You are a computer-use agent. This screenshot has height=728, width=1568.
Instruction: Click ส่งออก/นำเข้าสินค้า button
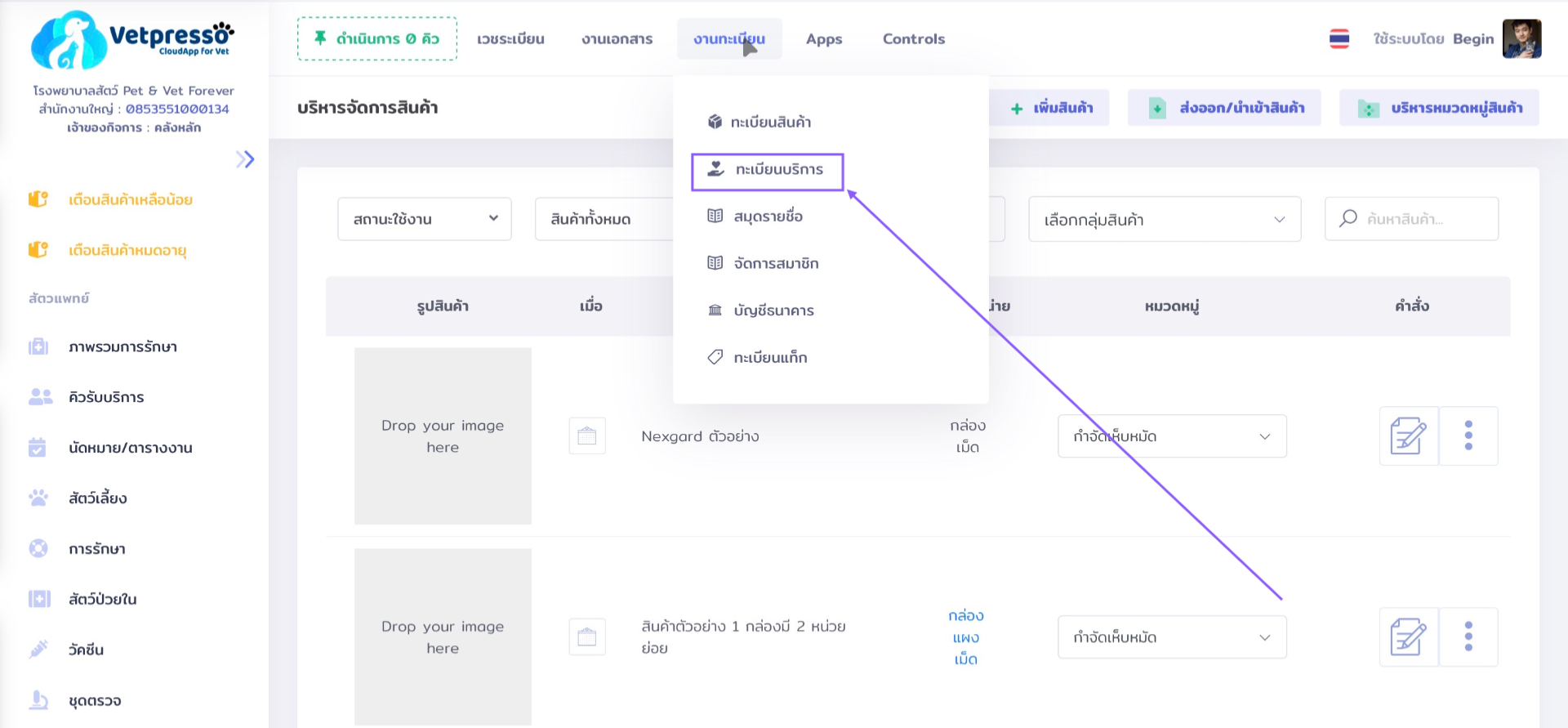(1224, 108)
